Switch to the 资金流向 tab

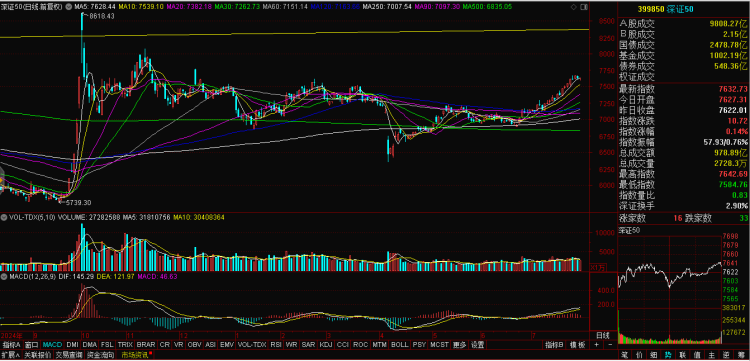click(101, 355)
